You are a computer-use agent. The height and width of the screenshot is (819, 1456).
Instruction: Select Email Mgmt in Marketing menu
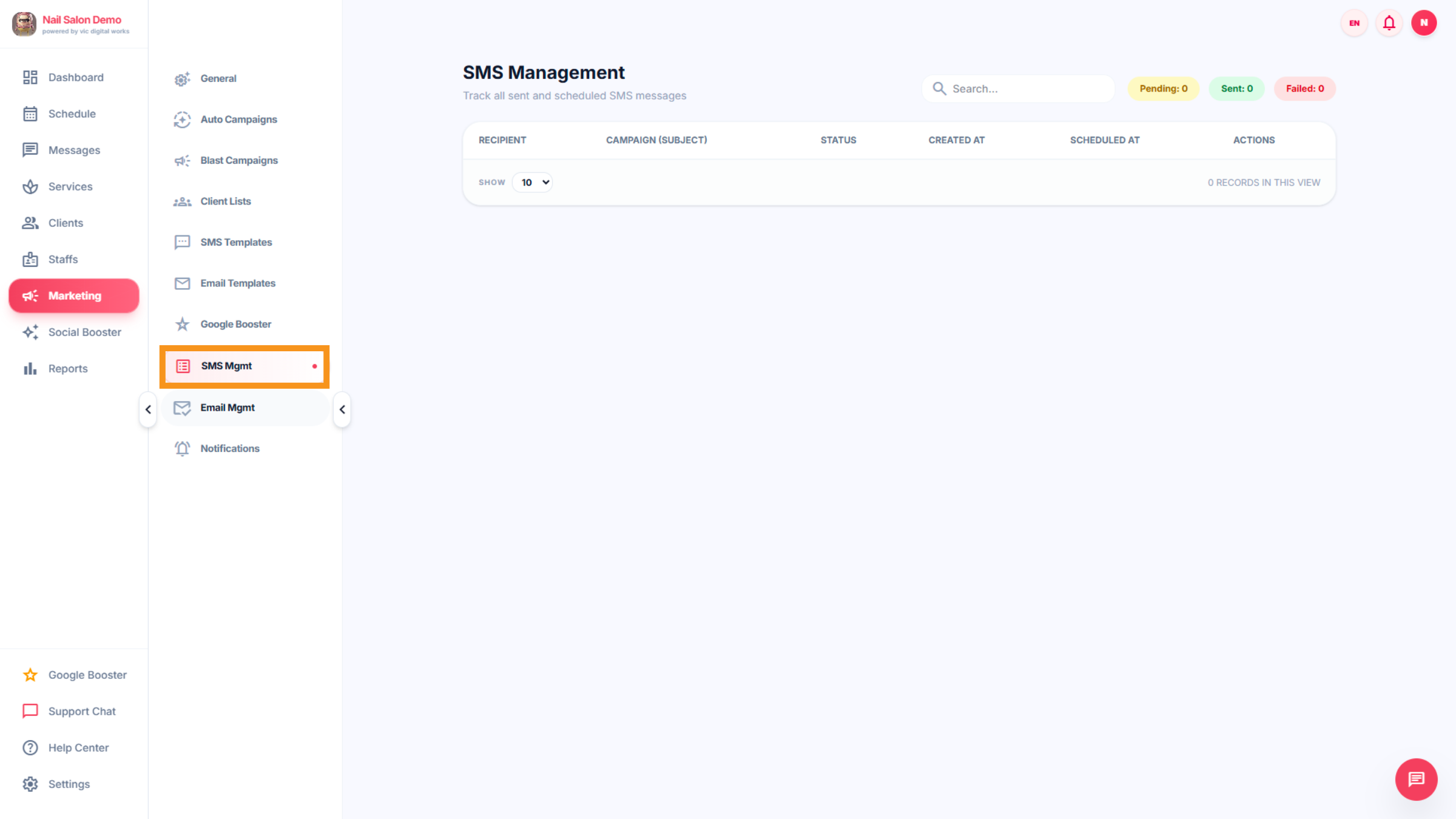pyautogui.click(x=228, y=407)
